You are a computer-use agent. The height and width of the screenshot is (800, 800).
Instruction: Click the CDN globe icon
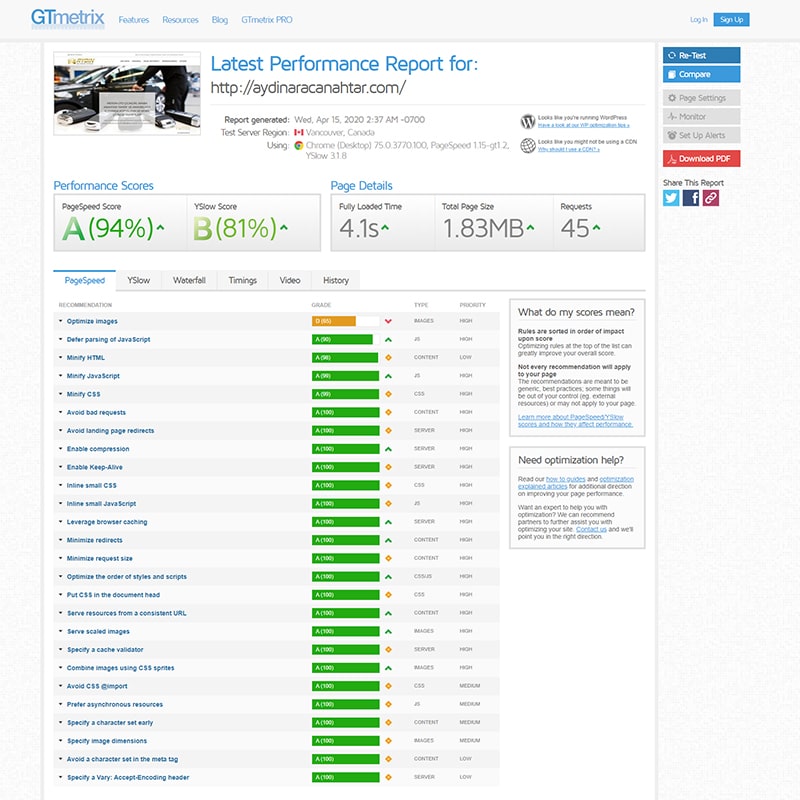[528, 146]
